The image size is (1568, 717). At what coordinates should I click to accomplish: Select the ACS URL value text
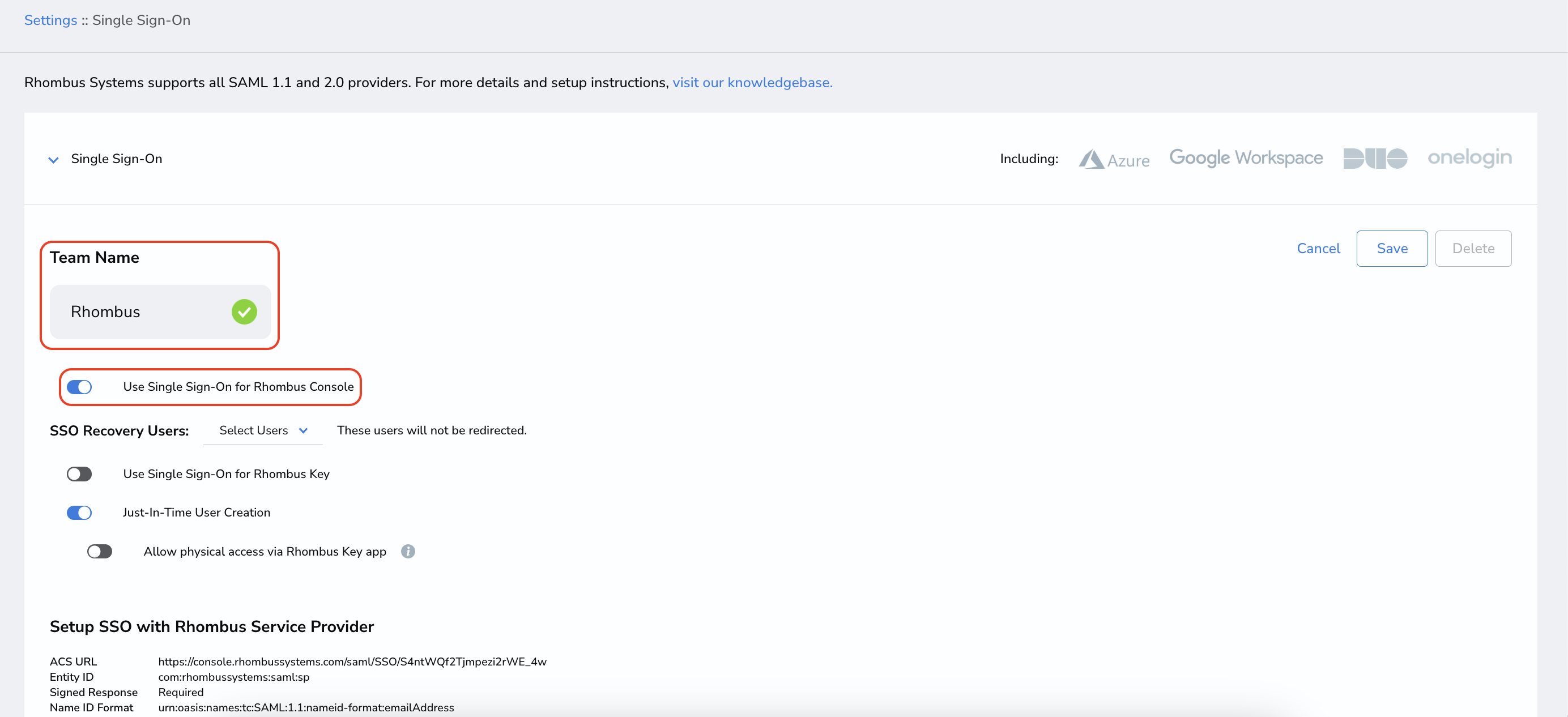[352, 661]
